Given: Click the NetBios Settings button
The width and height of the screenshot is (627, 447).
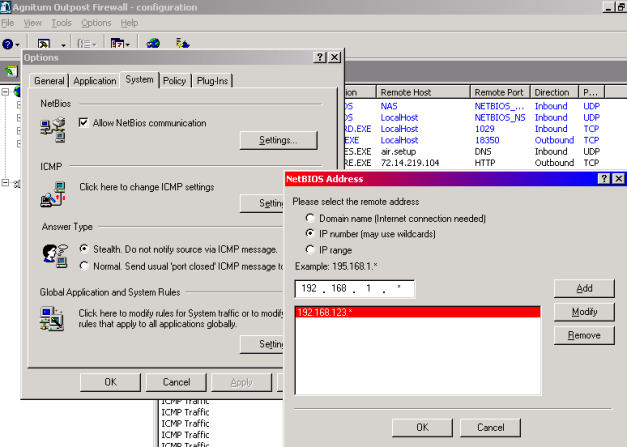Looking at the screenshot, I should click(x=278, y=140).
